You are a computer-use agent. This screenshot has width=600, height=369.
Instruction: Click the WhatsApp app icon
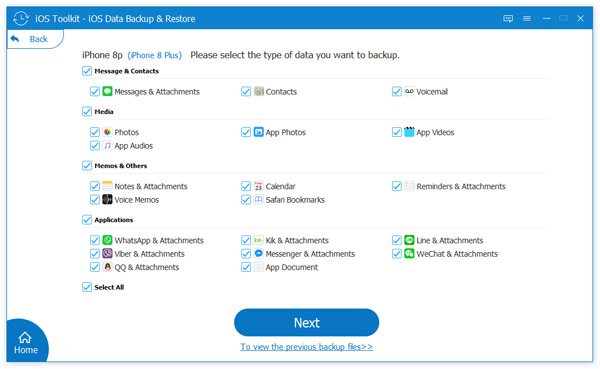click(x=108, y=240)
